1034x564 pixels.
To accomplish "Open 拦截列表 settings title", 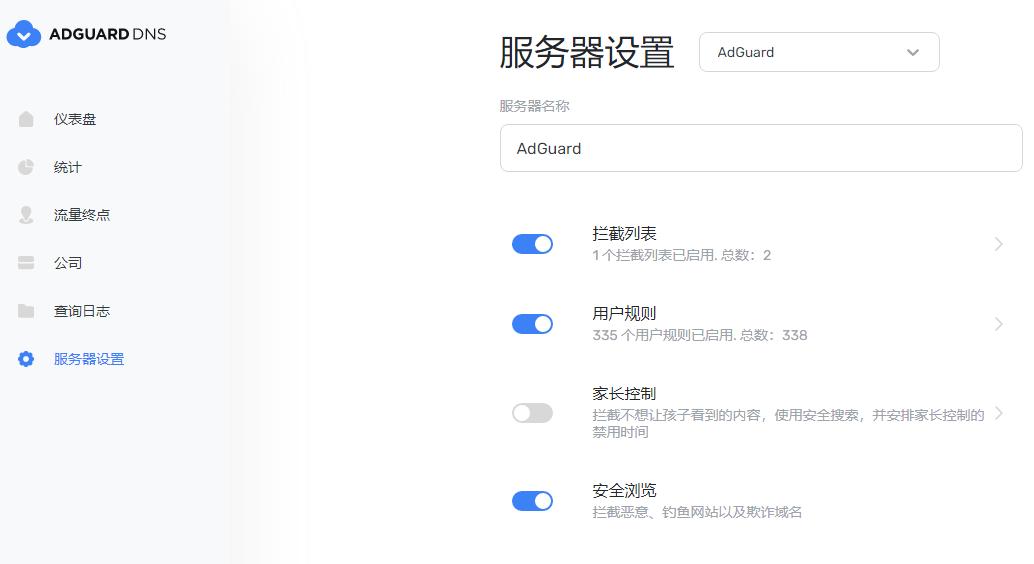I will coord(624,234).
